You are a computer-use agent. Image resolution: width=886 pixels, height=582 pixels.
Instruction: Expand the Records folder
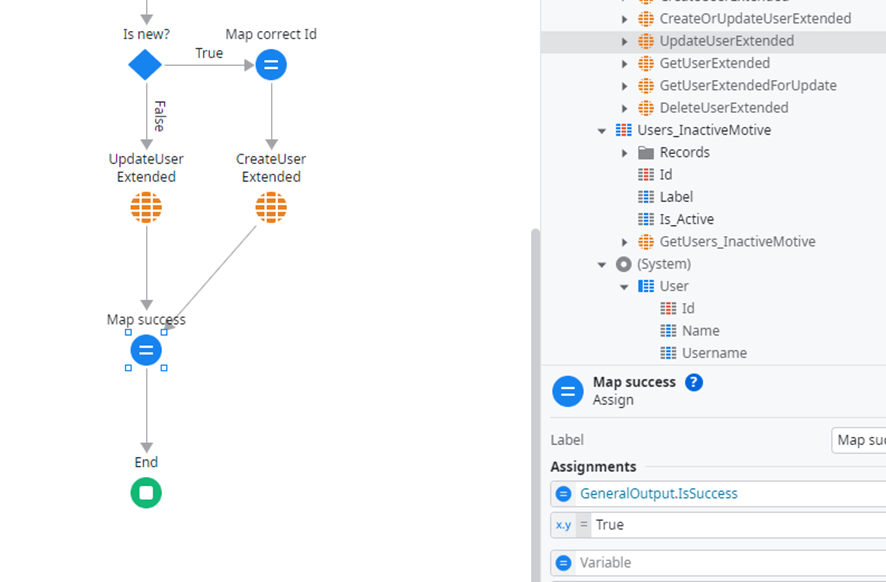pyautogui.click(x=624, y=152)
